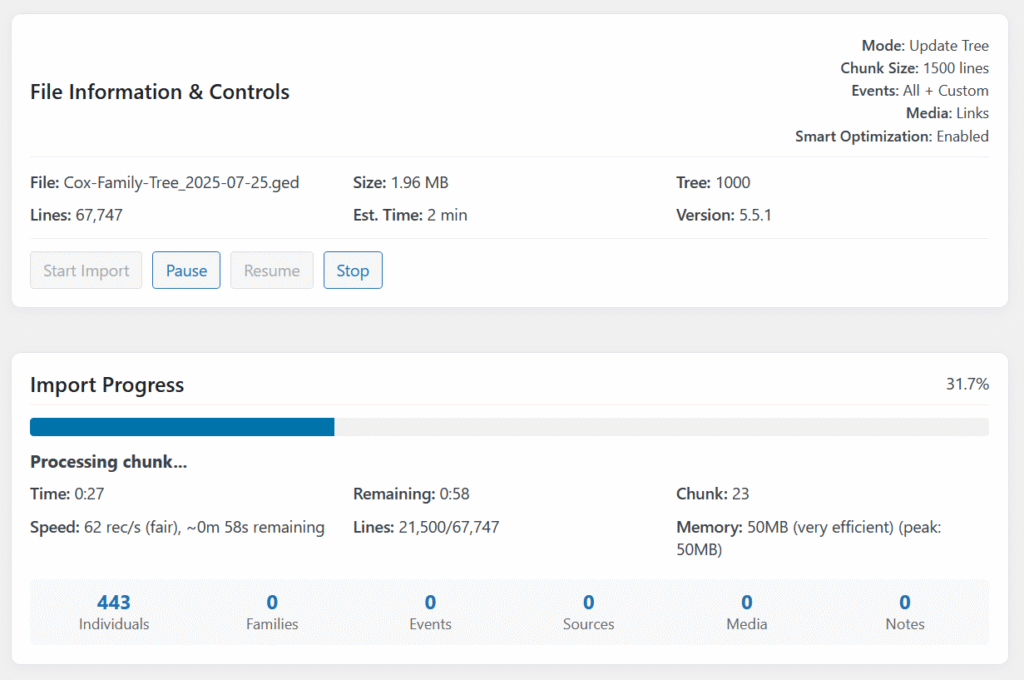Image resolution: width=1024 pixels, height=680 pixels.
Task: Click the grey unfilled part of progress bar
Action: click(x=660, y=427)
